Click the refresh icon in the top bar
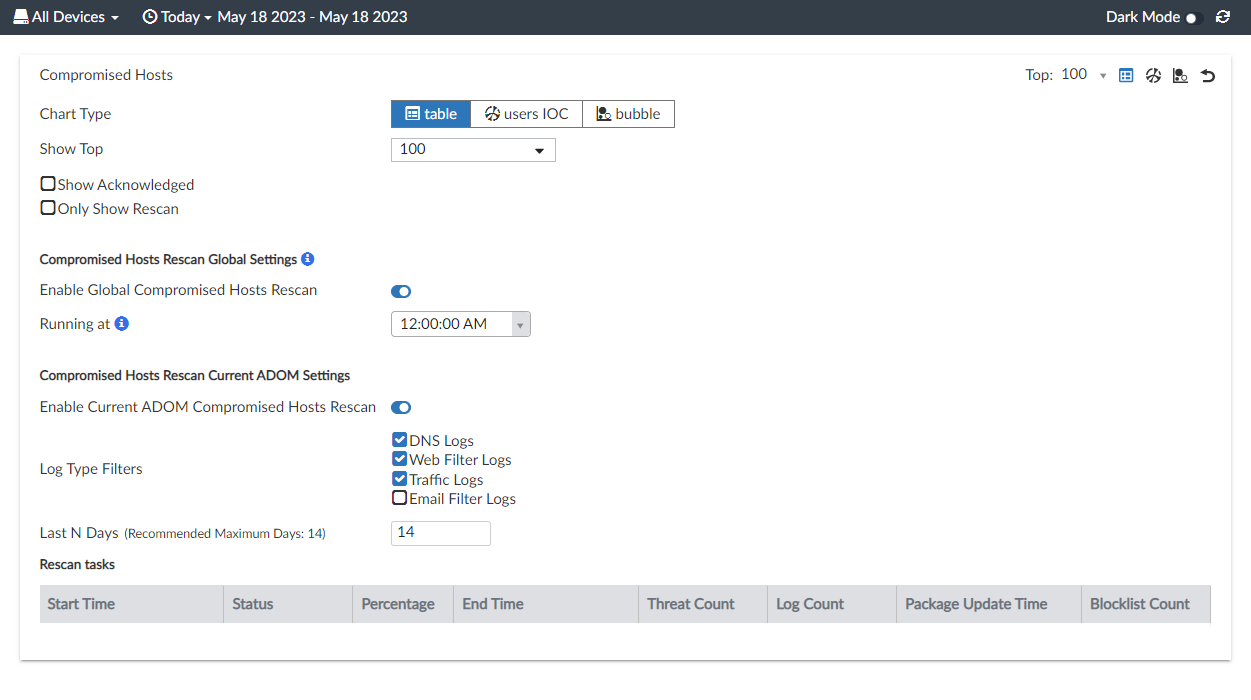Image resolution: width=1251 pixels, height=700 pixels. pyautogui.click(x=1222, y=16)
